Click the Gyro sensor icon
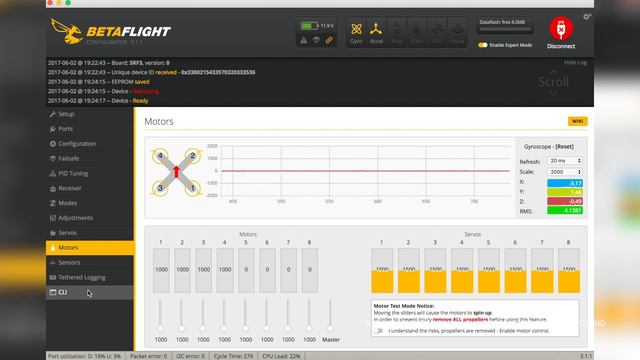Image resolution: width=640 pixels, height=360 pixels. pyautogui.click(x=356, y=32)
